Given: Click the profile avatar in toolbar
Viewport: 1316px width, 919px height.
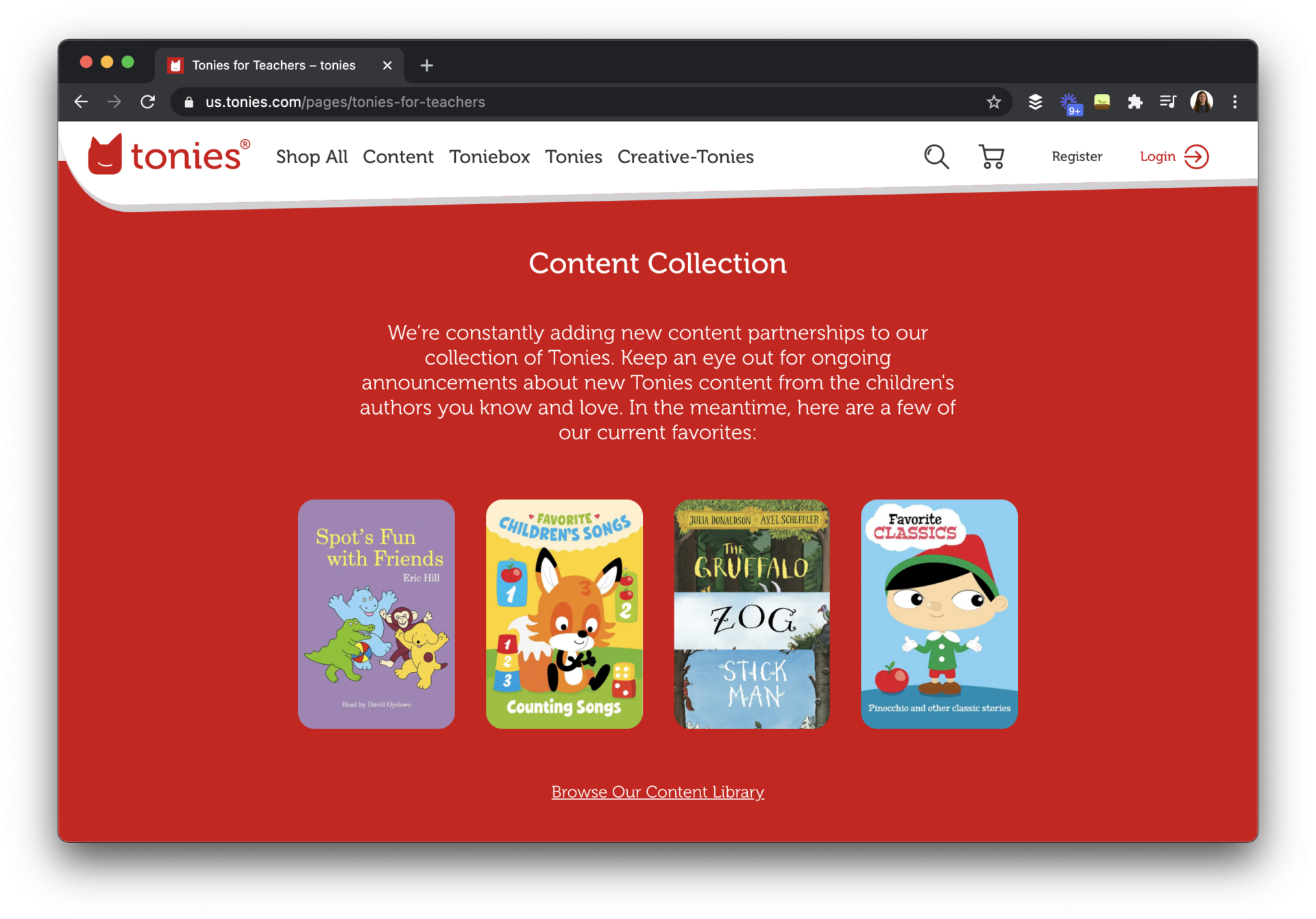Looking at the screenshot, I should coord(1202,102).
